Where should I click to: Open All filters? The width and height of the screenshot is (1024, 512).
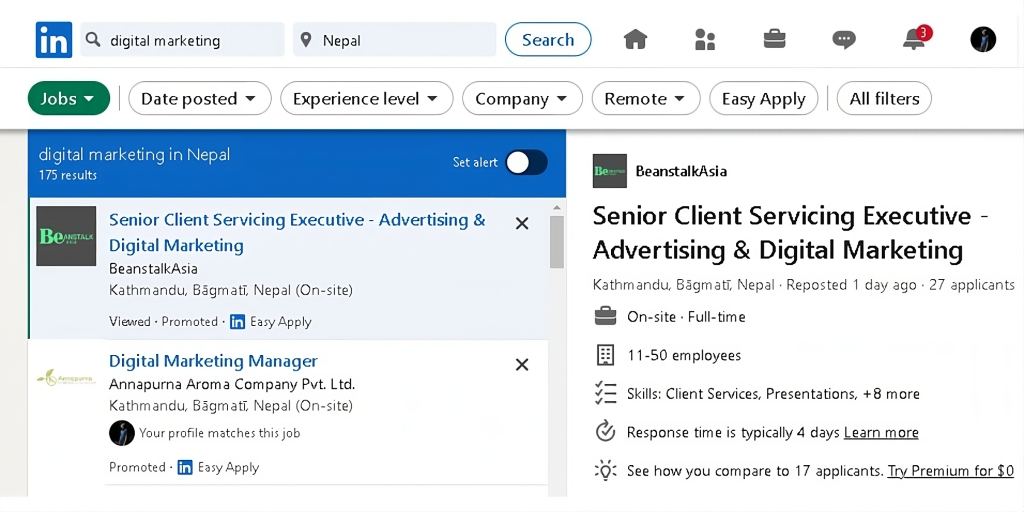884,99
